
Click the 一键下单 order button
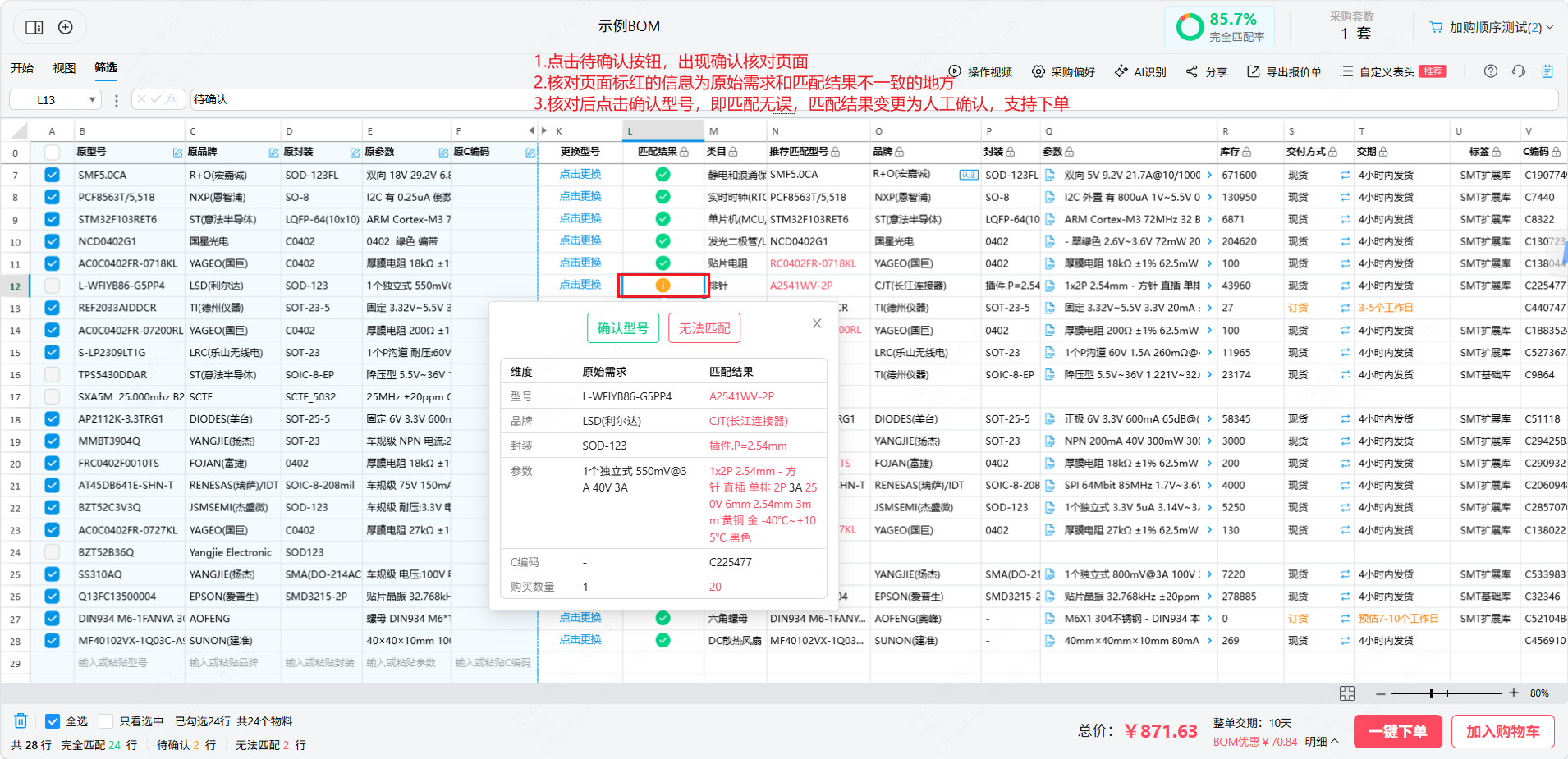tap(1397, 731)
